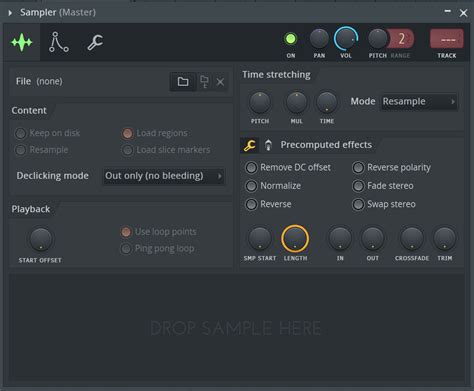Open the miscellaneous functions wrench tab
474x391 pixels.
(x=95, y=42)
